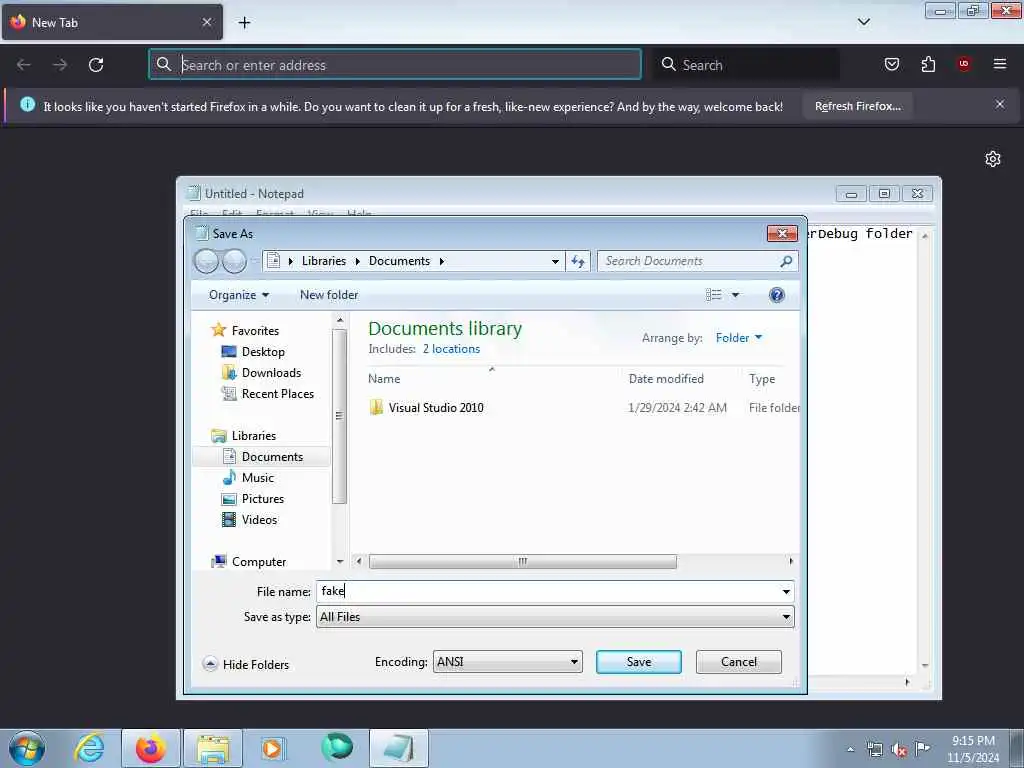This screenshot has width=1024, height=768.
Task: Dismiss the Refresh Firefox notification bar
Action: 1000,104
